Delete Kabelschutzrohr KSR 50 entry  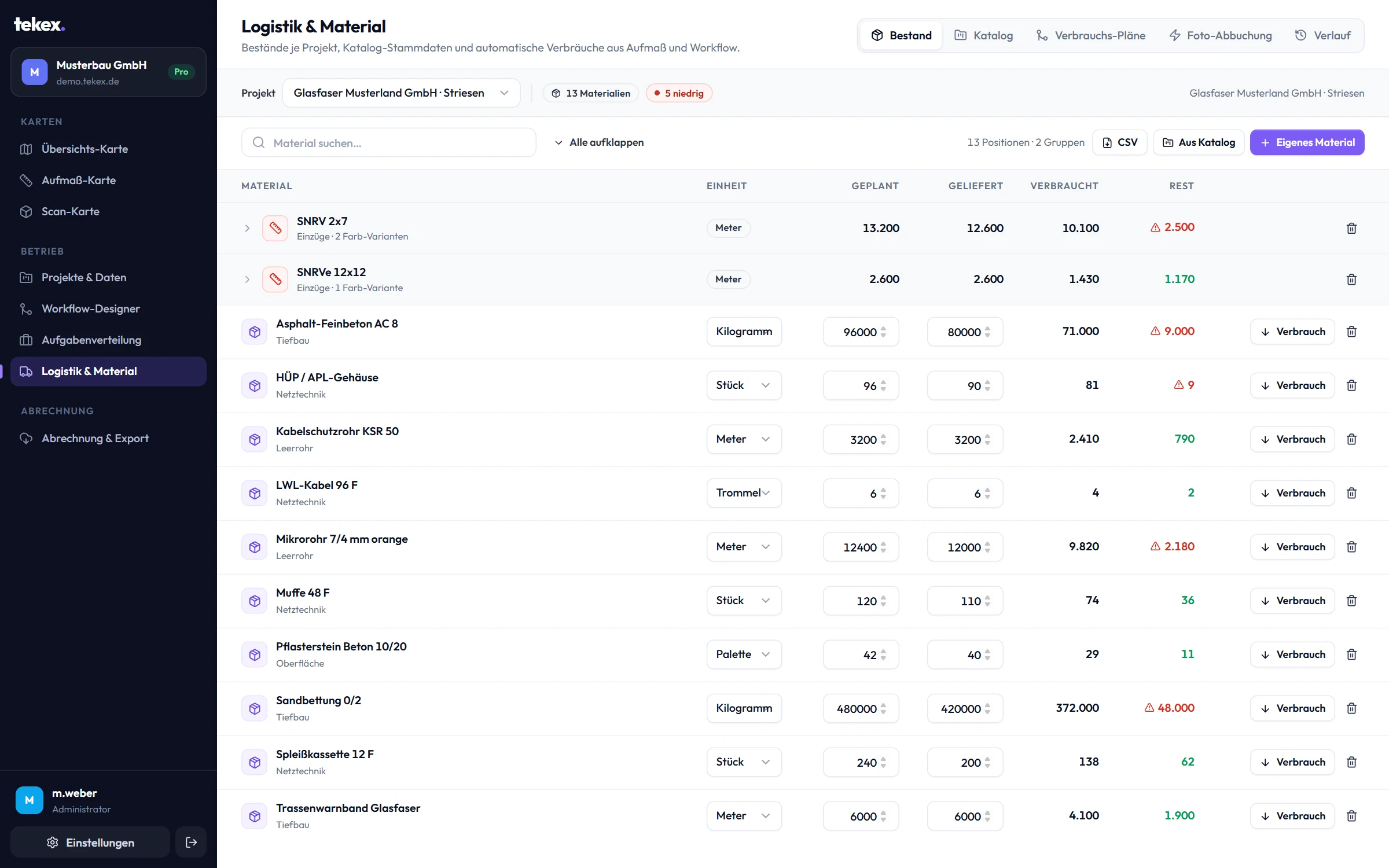[x=1351, y=439]
